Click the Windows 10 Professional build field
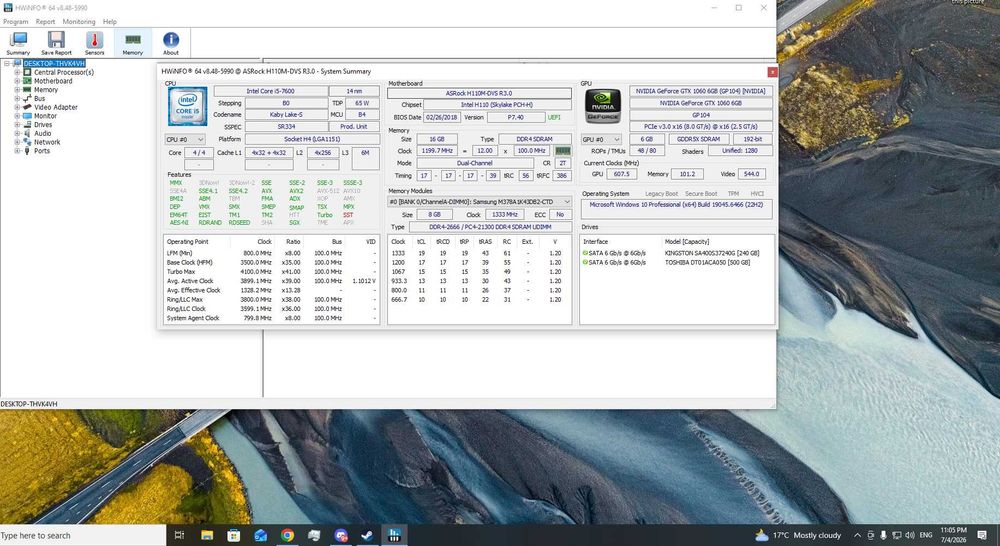Viewport: 1000px width, 546px height. pyautogui.click(x=676, y=209)
